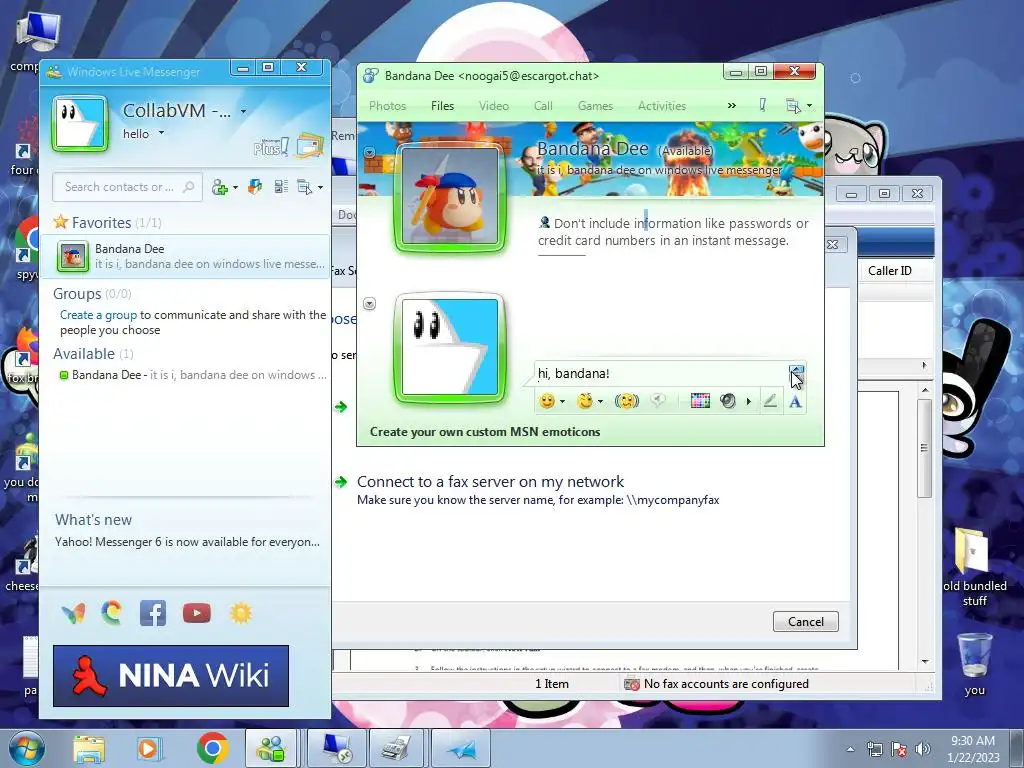Screen dimensions: 1024x768
Task: Open the Messenger Plus! logo
Action: pos(270,147)
